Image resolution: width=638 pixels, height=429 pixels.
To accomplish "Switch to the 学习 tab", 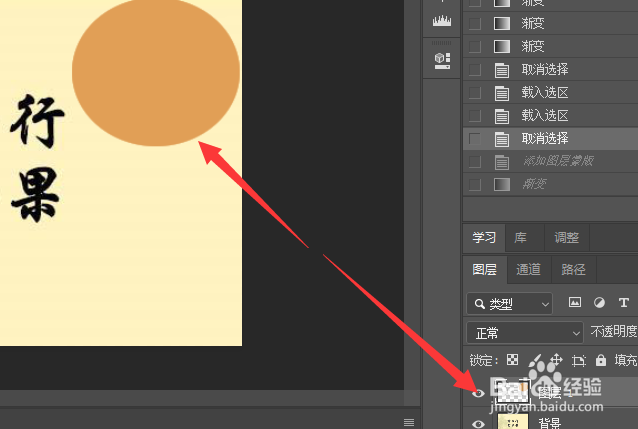I will click(x=484, y=238).
